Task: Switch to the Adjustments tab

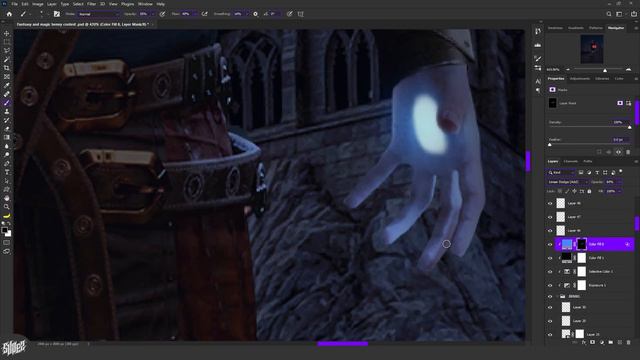Action: (x=580, y=79)
